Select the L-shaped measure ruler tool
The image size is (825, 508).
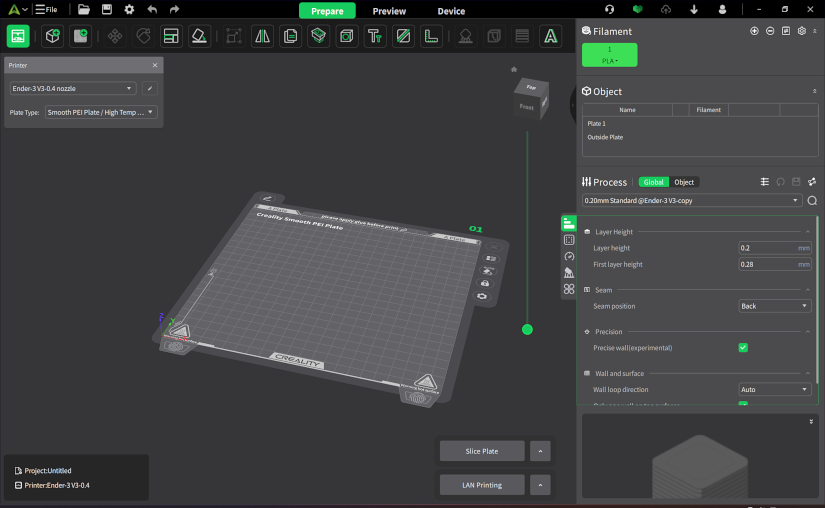point(431,36)
